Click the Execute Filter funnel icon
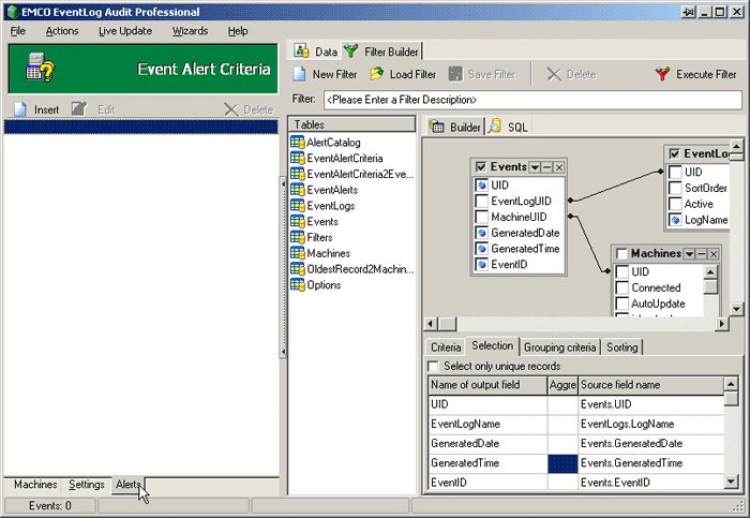750x518 pixels. 662,74
